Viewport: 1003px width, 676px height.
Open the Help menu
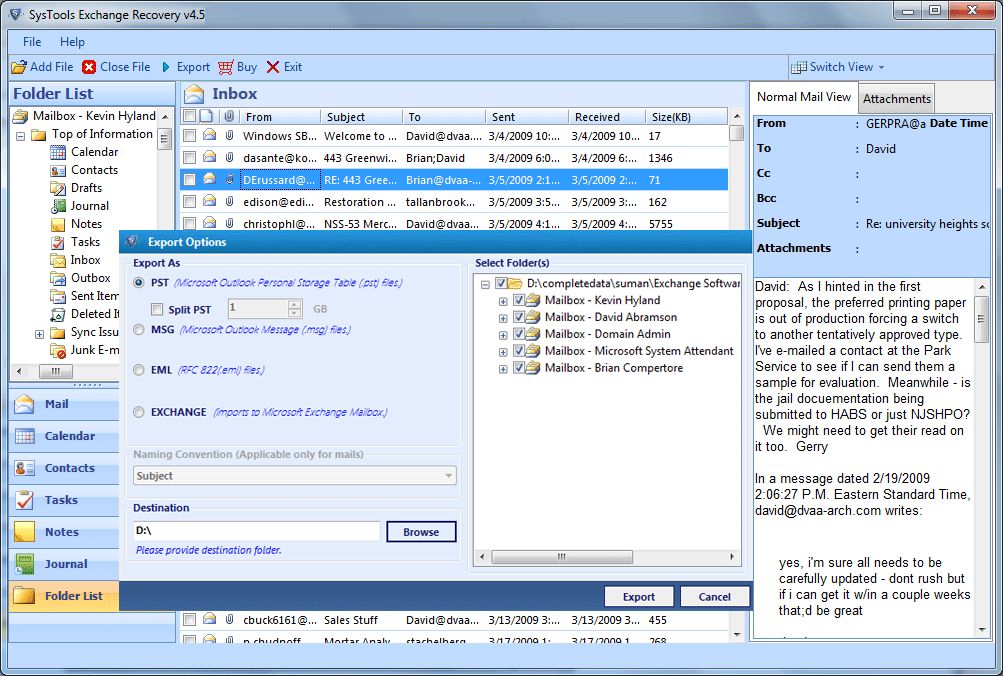[x=72, y=42]
